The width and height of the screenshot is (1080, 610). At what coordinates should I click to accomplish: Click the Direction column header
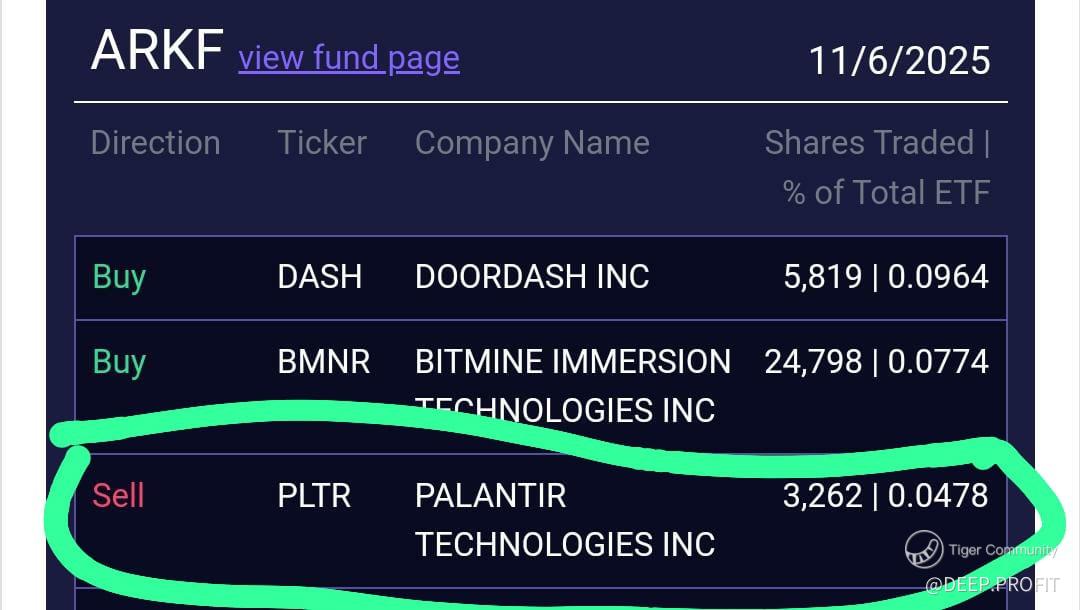pyautogui.click(x=155, y=142)
